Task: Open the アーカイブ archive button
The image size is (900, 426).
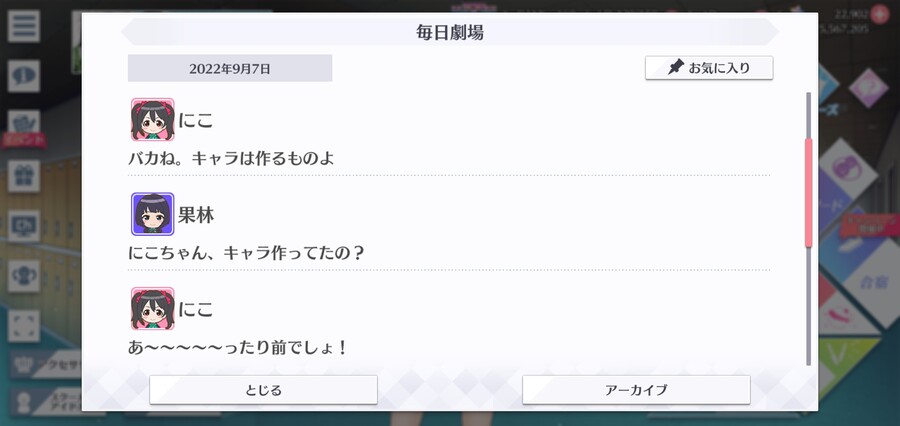Action: (x=636, y=390)
